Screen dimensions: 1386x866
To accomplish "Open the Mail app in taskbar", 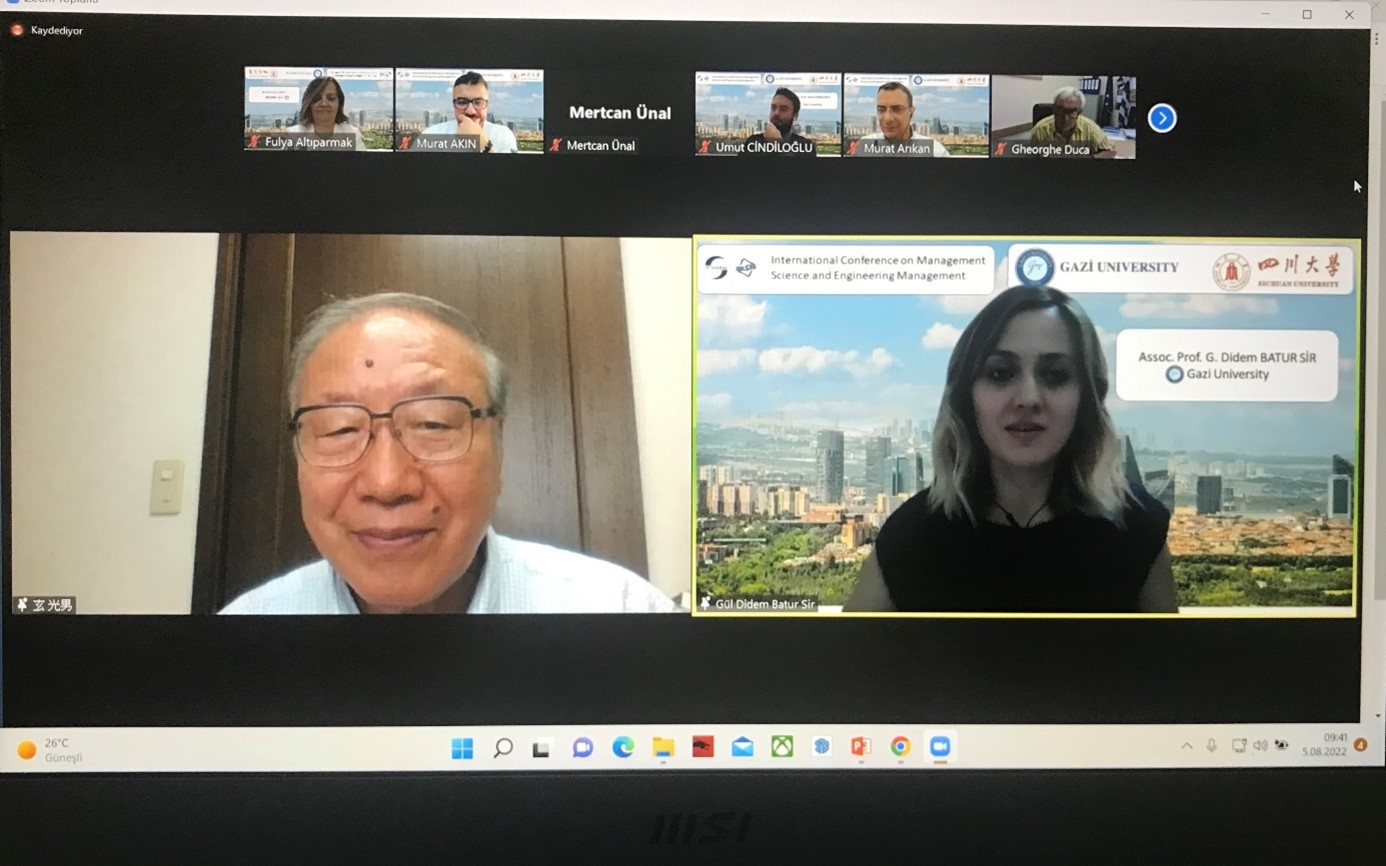I will 742,747.
